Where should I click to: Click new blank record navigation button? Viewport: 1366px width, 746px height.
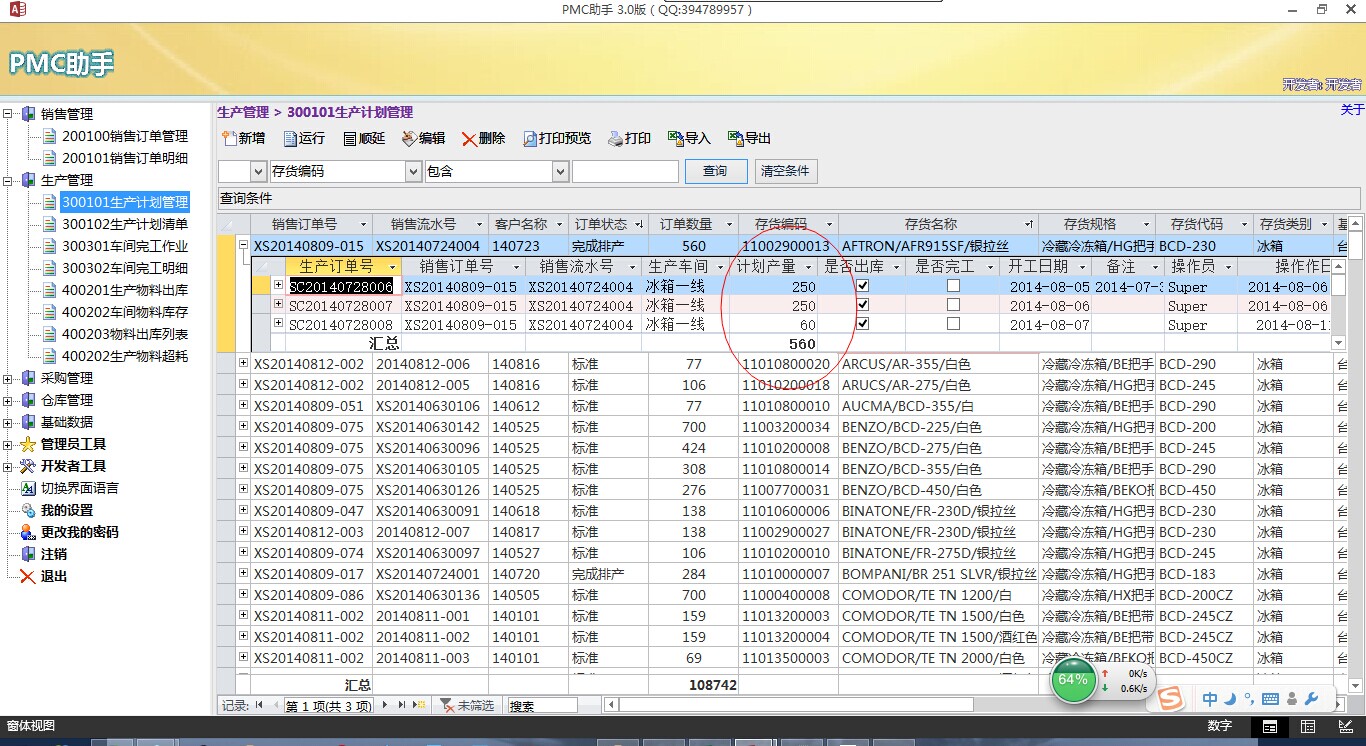click(x=421, y=705)
